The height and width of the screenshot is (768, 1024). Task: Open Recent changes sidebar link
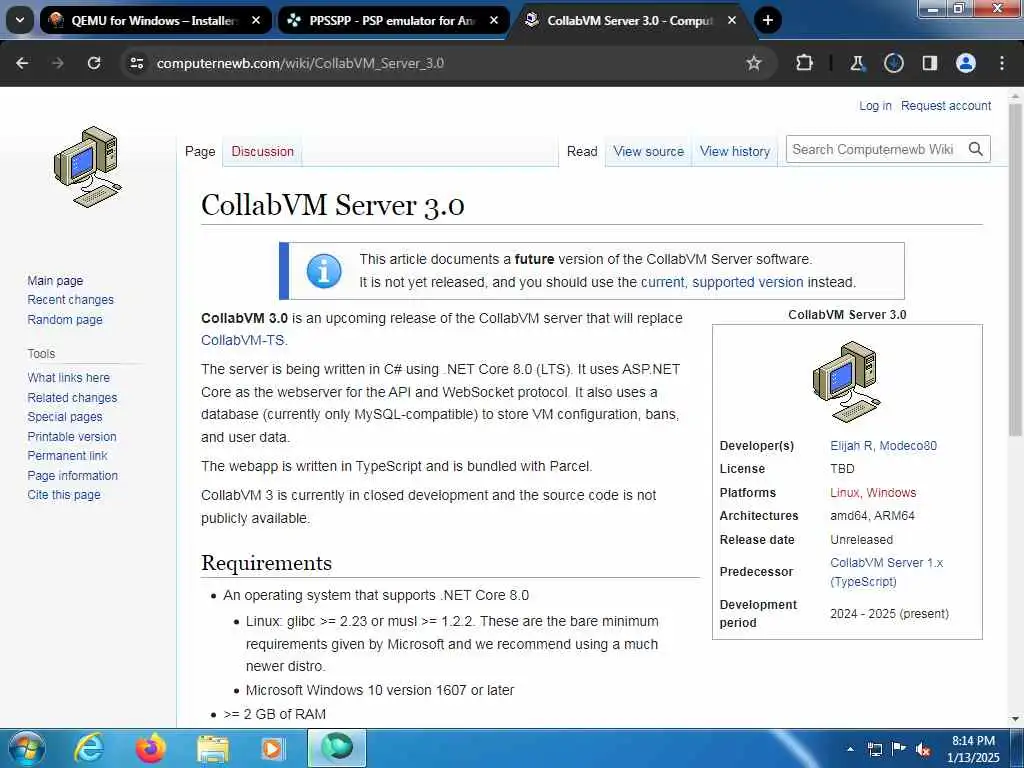tap(71, 300)
